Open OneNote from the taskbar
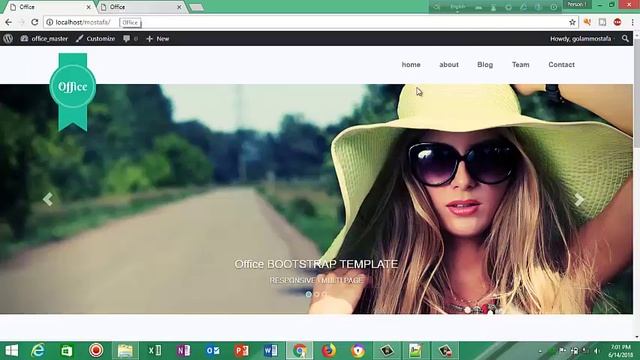The width and height of the screenshot is (640, 360). coord(184,351)
